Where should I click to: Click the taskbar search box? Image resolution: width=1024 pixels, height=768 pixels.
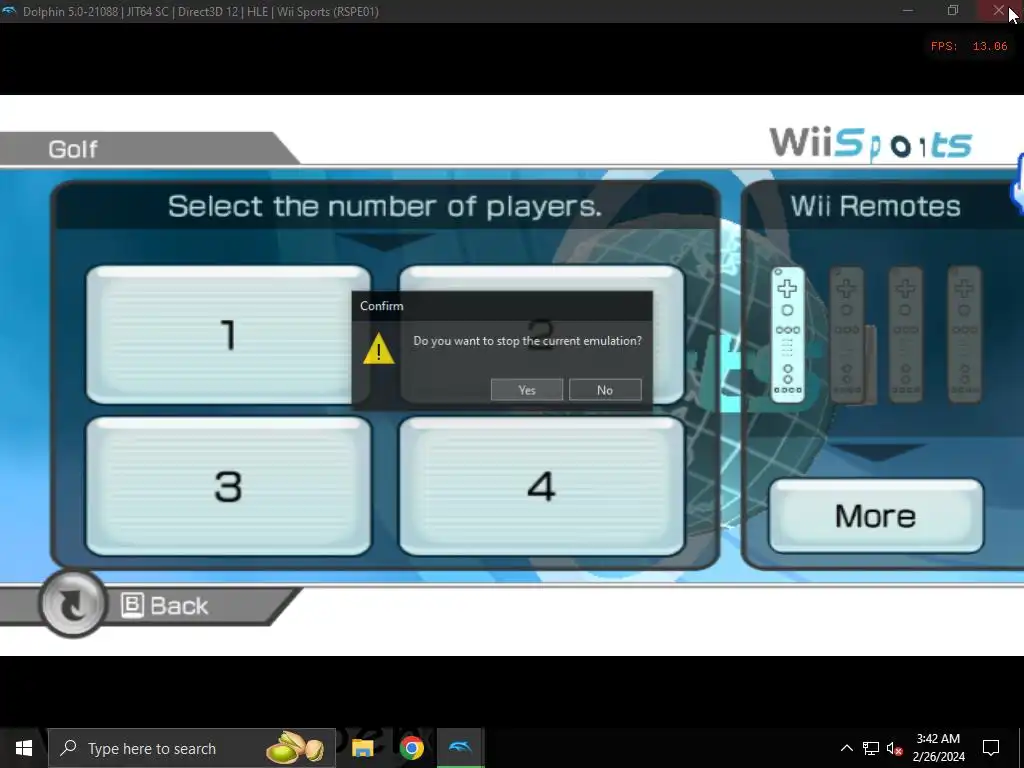pyautogui.click(x=192, y=748)
